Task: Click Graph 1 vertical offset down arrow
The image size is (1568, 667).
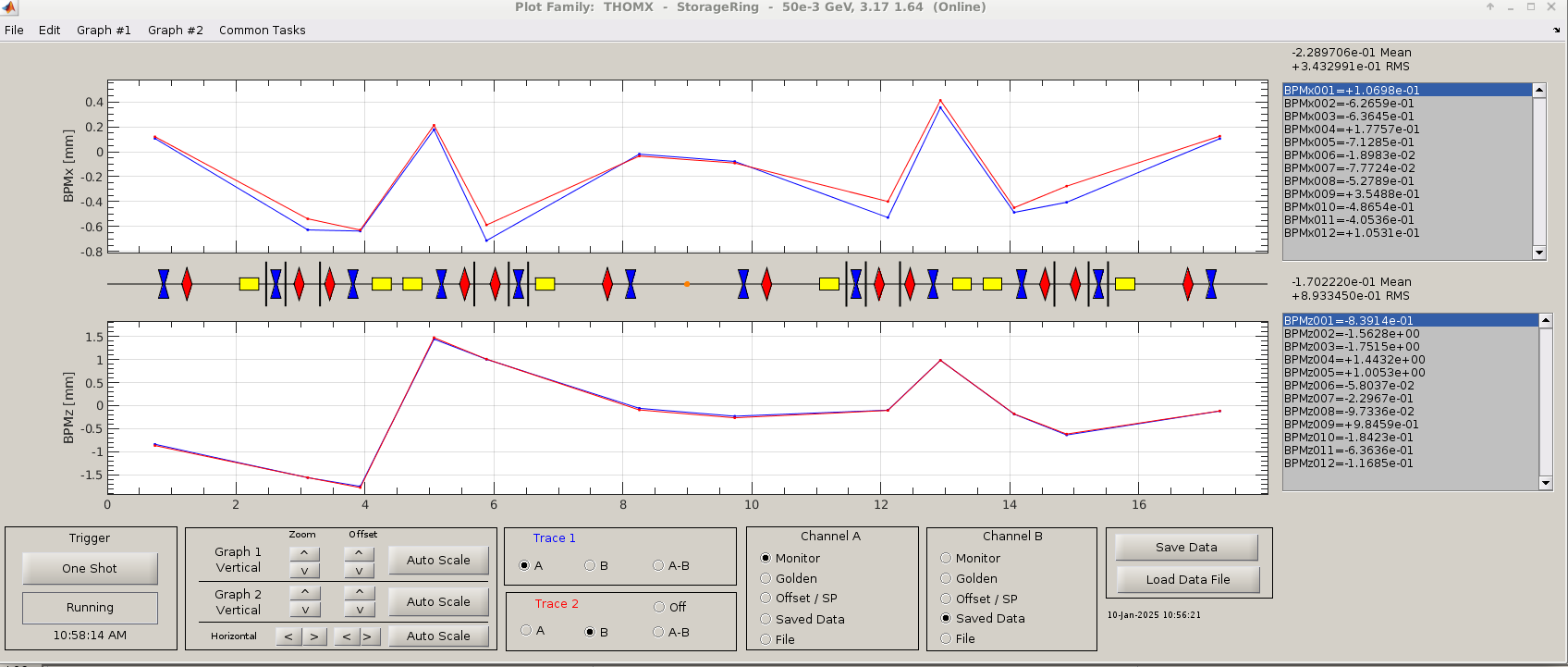Action: [359, 571]
